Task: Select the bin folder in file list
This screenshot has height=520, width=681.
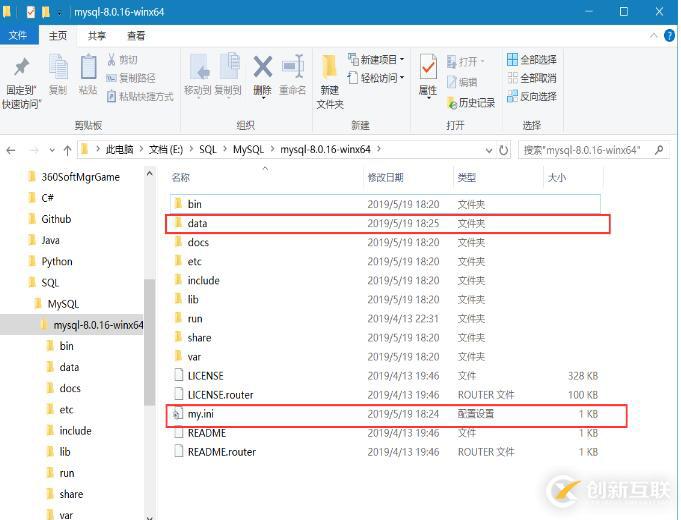Action: (x=385, y=204)
